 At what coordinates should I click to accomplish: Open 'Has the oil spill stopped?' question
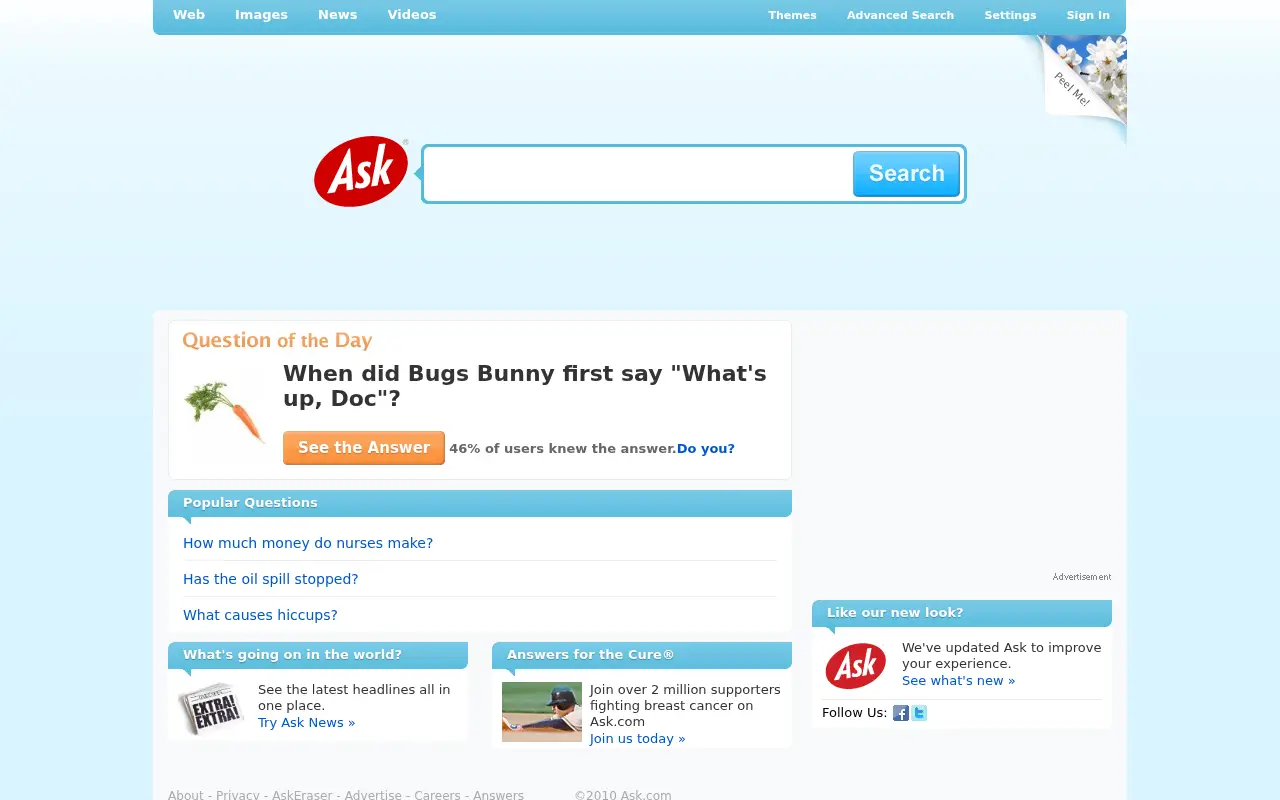270,579
